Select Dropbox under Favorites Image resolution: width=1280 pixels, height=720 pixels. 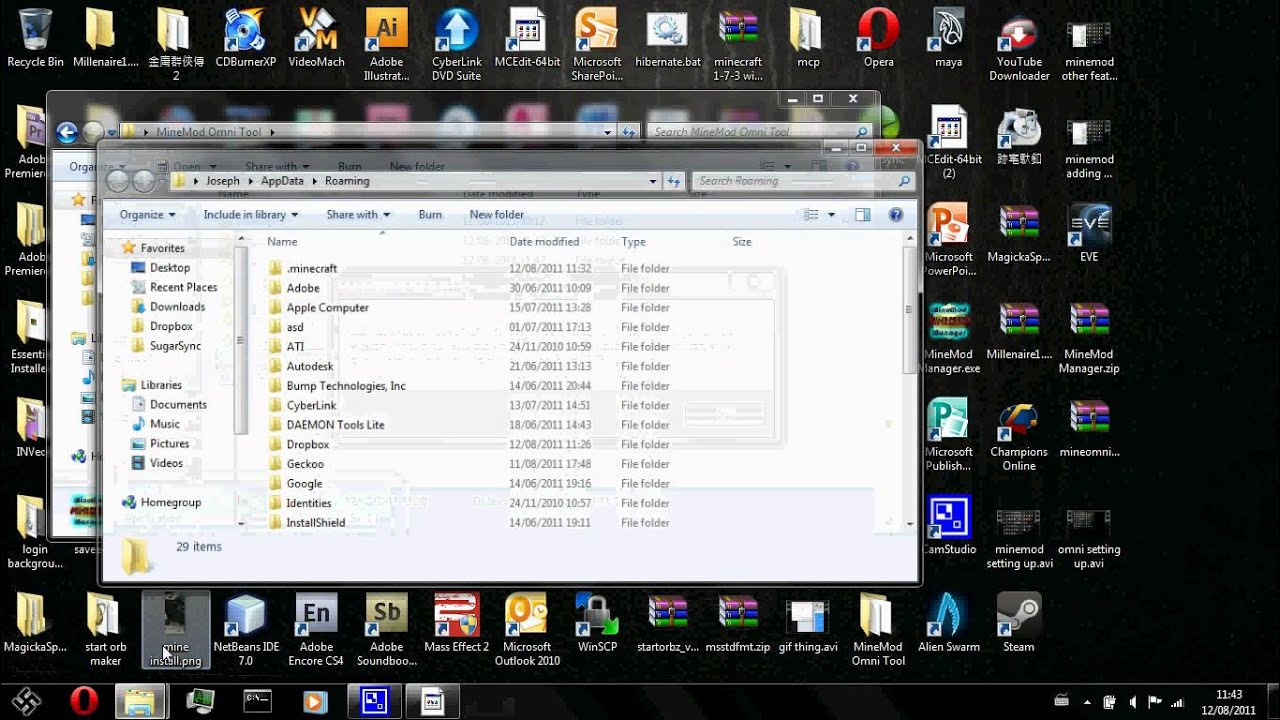click(171, 326)
